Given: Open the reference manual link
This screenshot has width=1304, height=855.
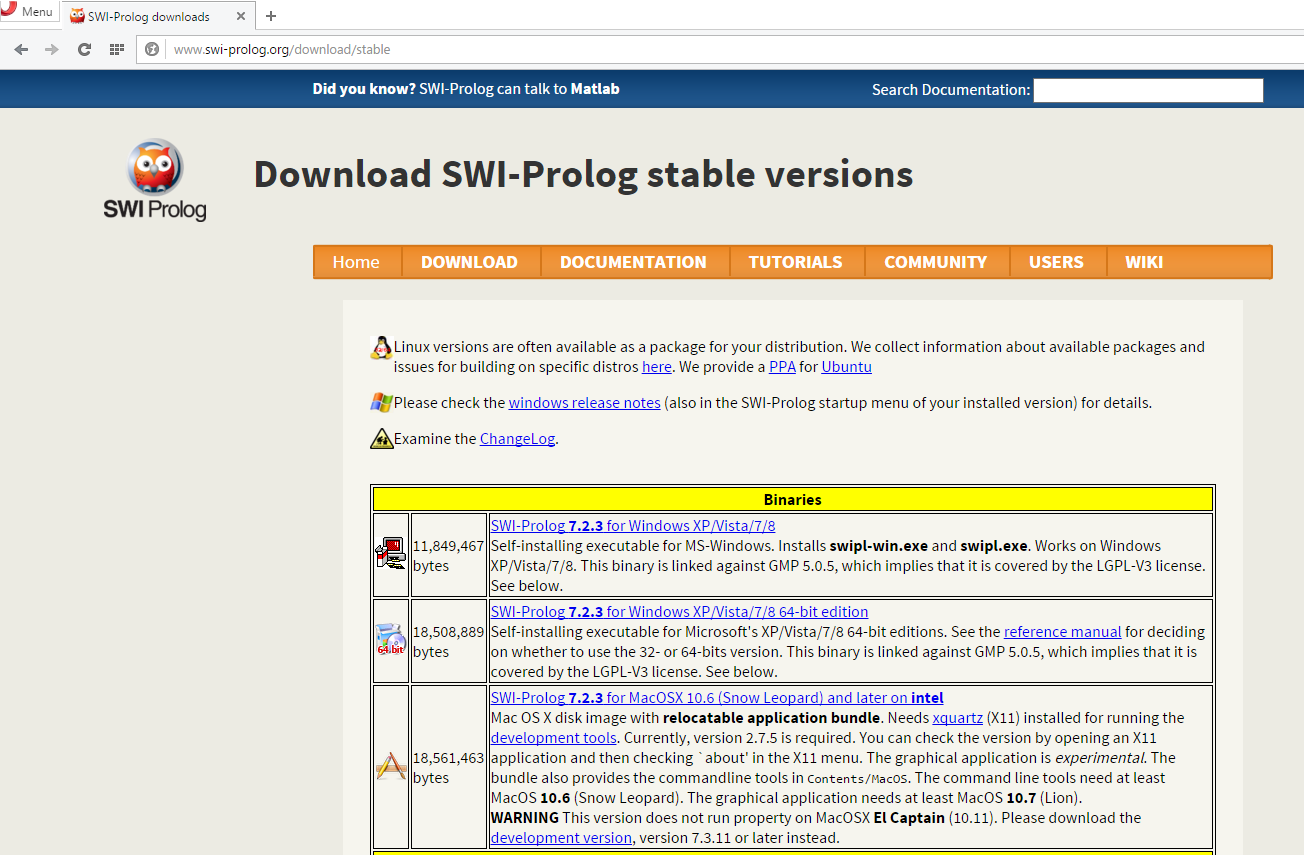Looking at the screenshot, I should coord(1062,632).
